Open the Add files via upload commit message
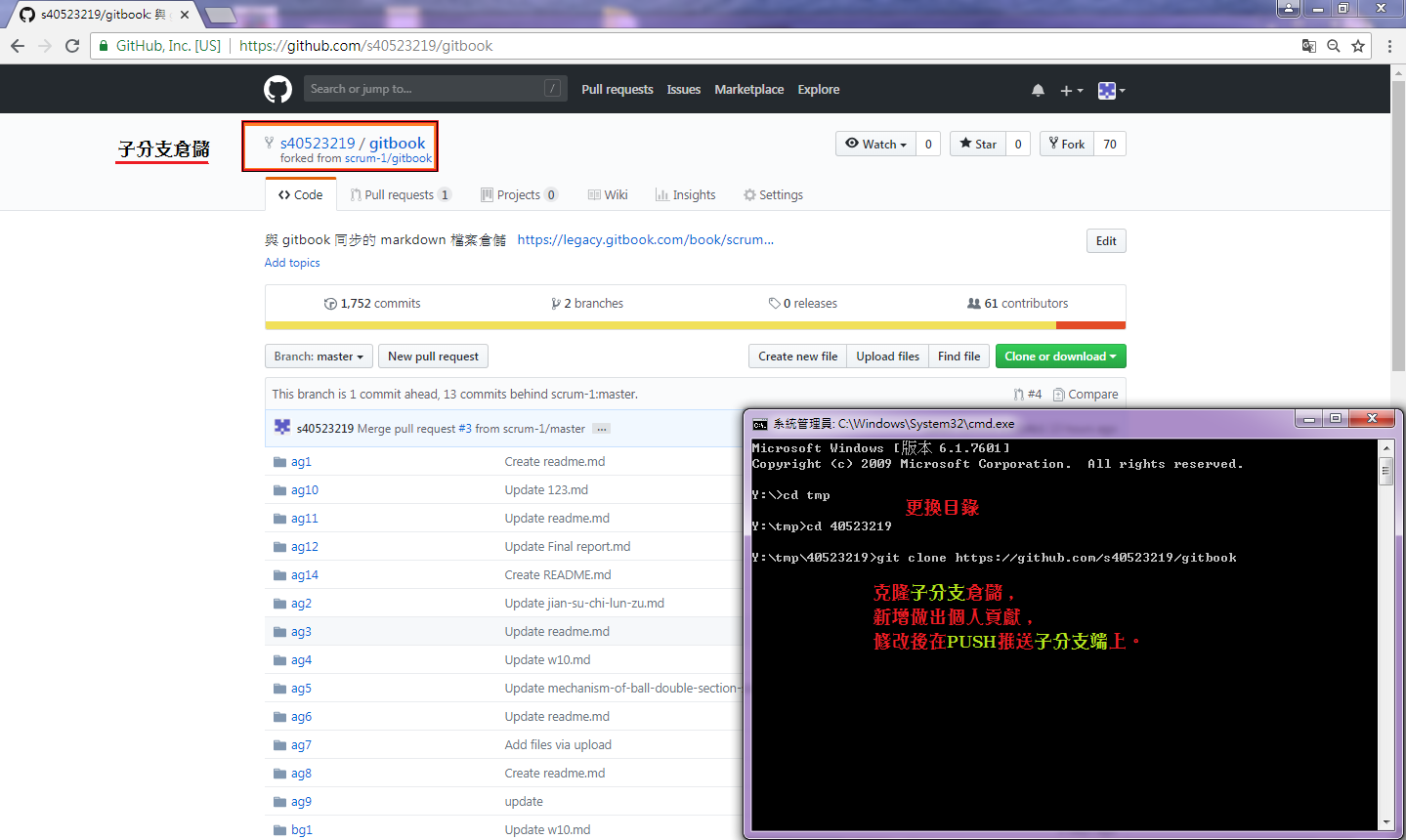This screenshot has height=840, width=1406. point(558,745)
